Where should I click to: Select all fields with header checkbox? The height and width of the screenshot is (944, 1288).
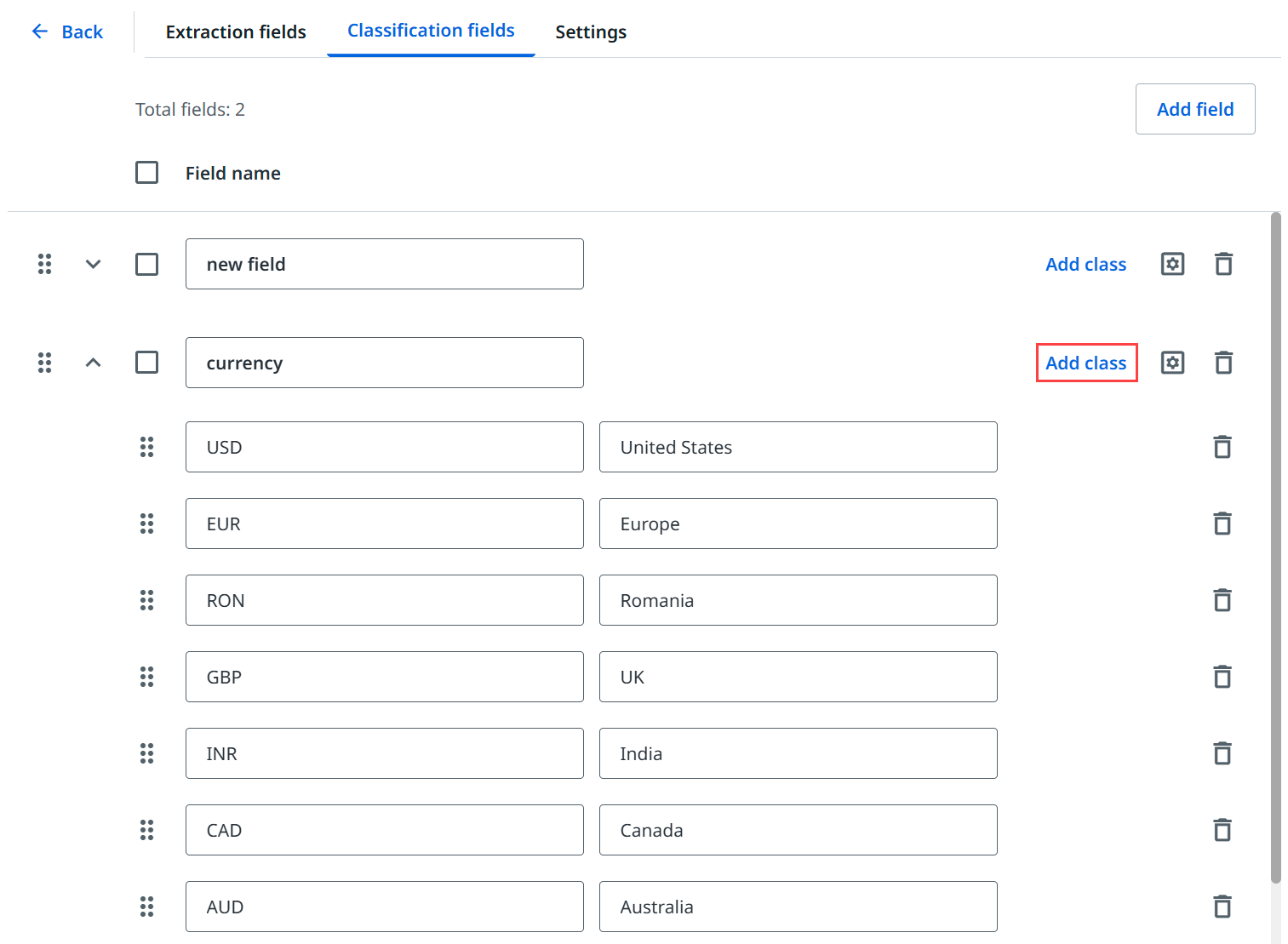click(x=146, y=173)
